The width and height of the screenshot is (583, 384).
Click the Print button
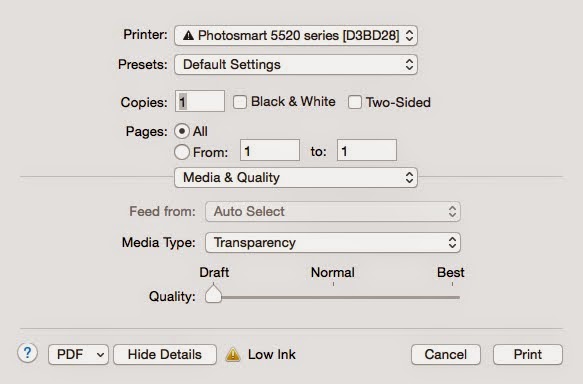pyautogui.click(x=528, y=354)
